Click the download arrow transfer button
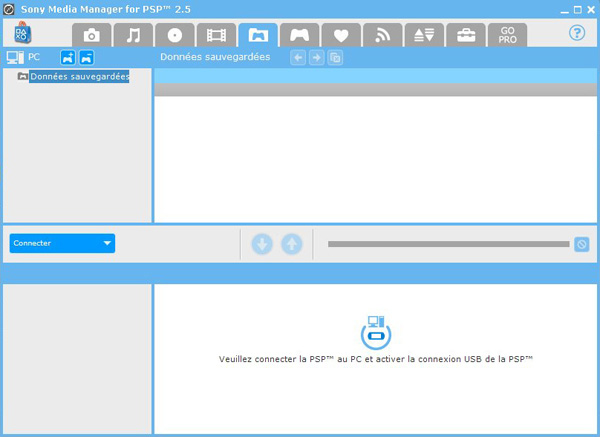The height and width of the screenshot is (437, 600). (x=262, y=244)
